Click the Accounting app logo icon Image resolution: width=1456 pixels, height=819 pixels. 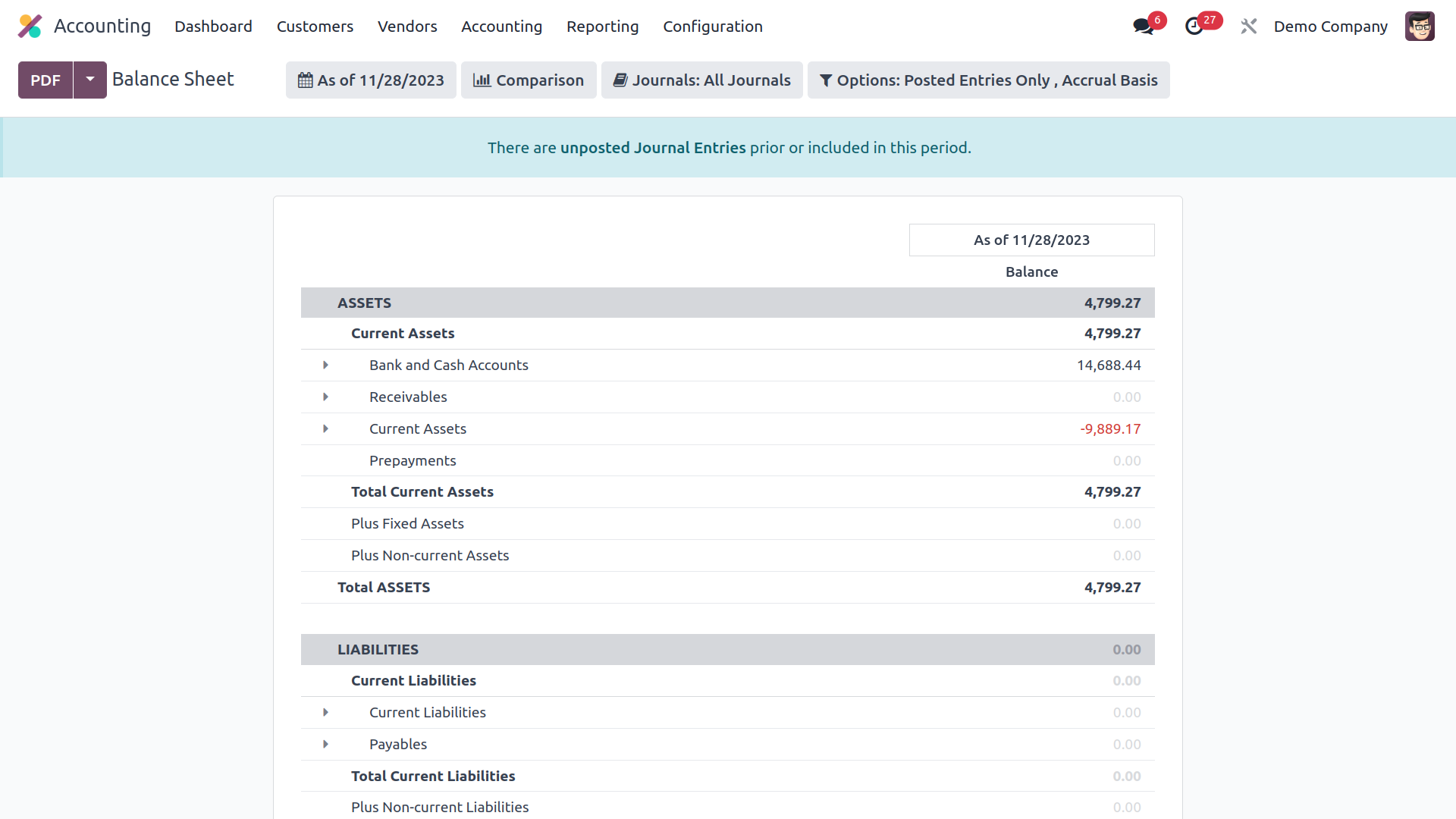pyautogui.click(x=30, y=27)
